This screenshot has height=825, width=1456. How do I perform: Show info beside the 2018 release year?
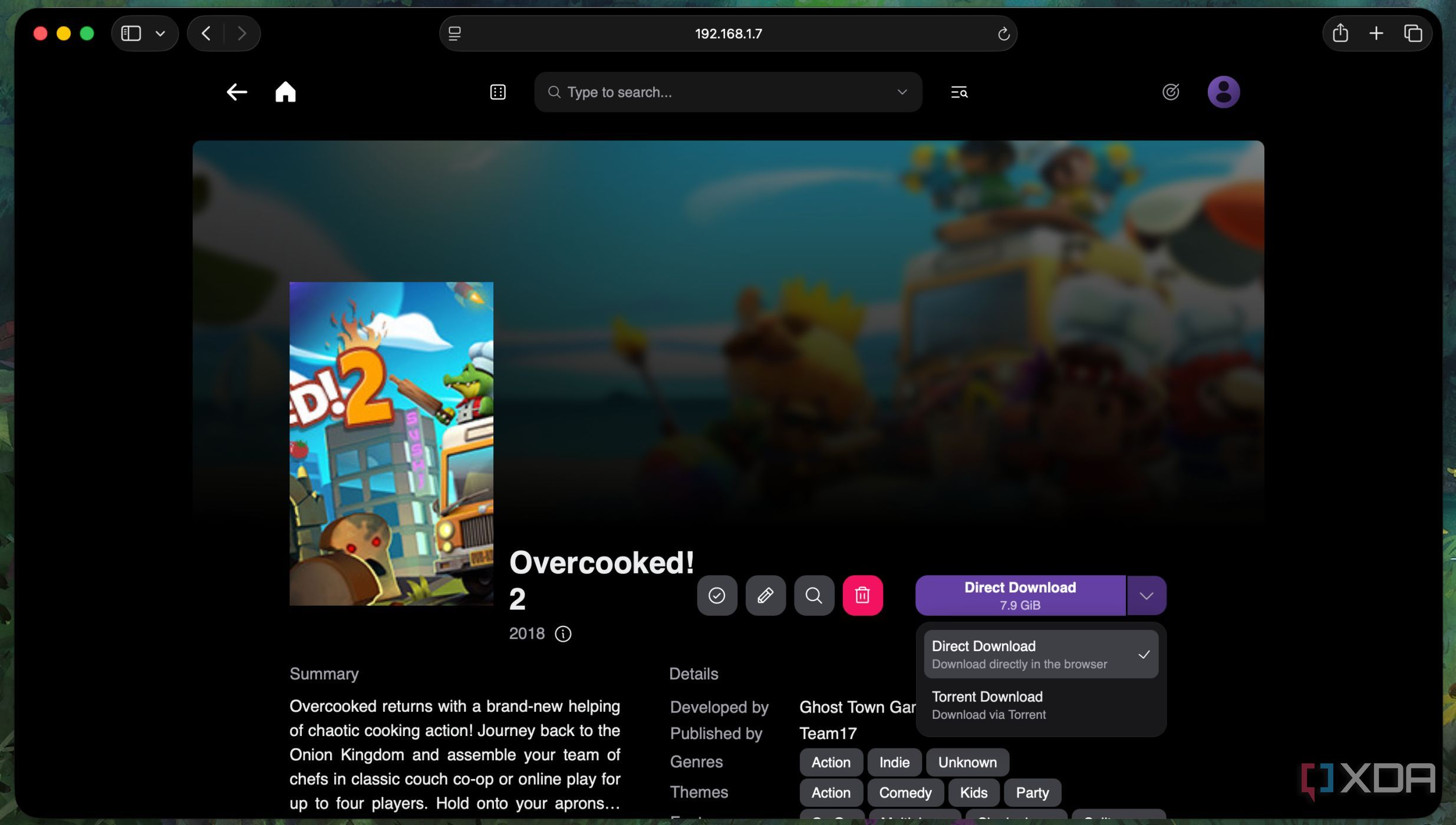tap(563, 633)
